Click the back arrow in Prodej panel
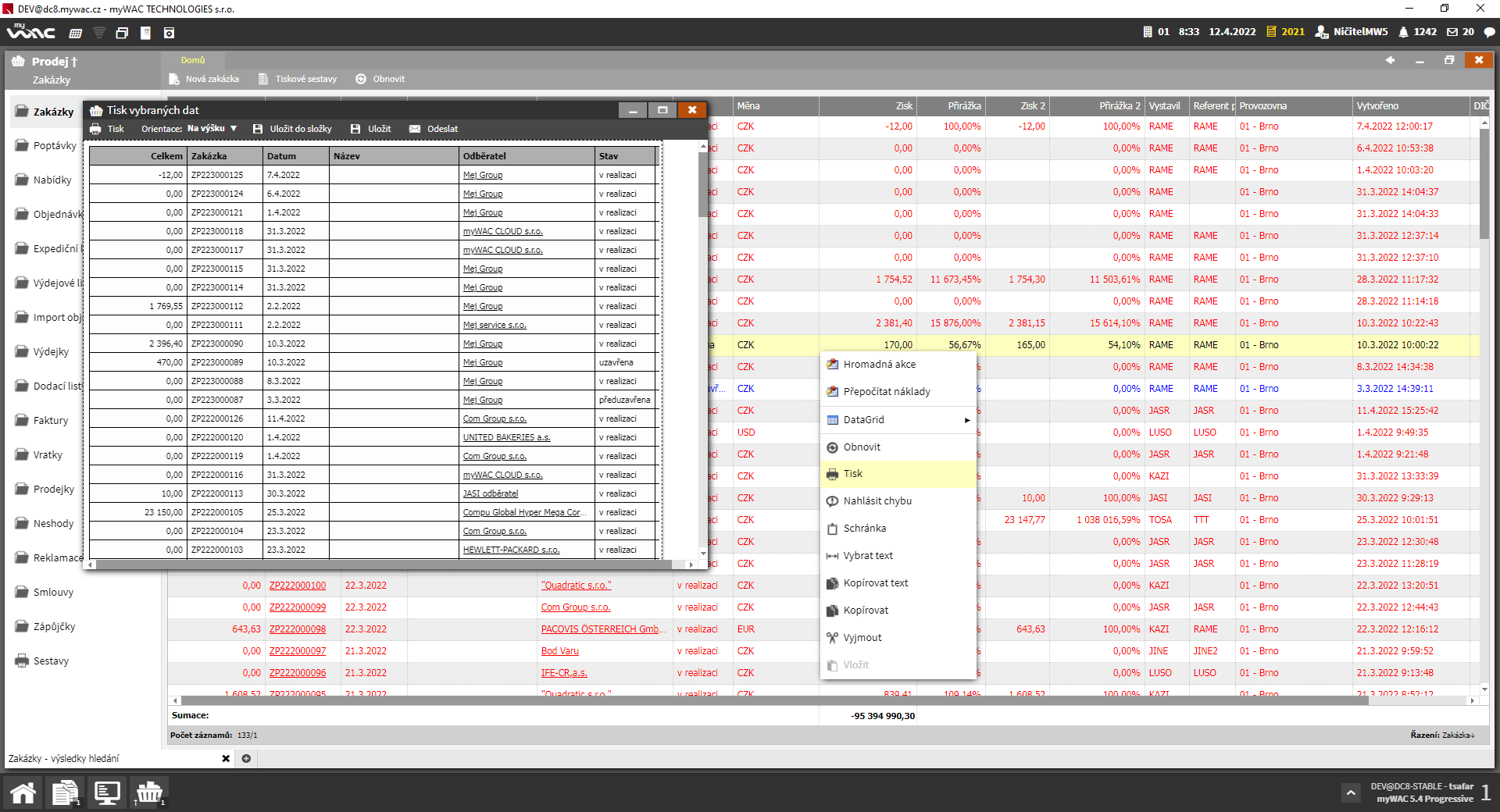Viewport: 1500px width, 812px height. (x=1390, y=60)
